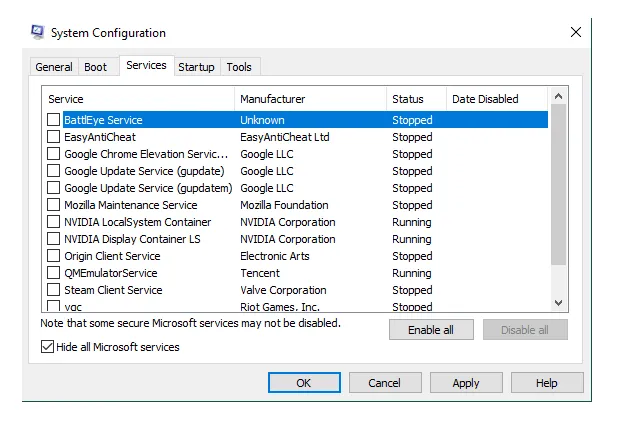
Task: Click the EasyAntiCheat Ltd manufacturer cell
Action: click(x=285, y=137)
